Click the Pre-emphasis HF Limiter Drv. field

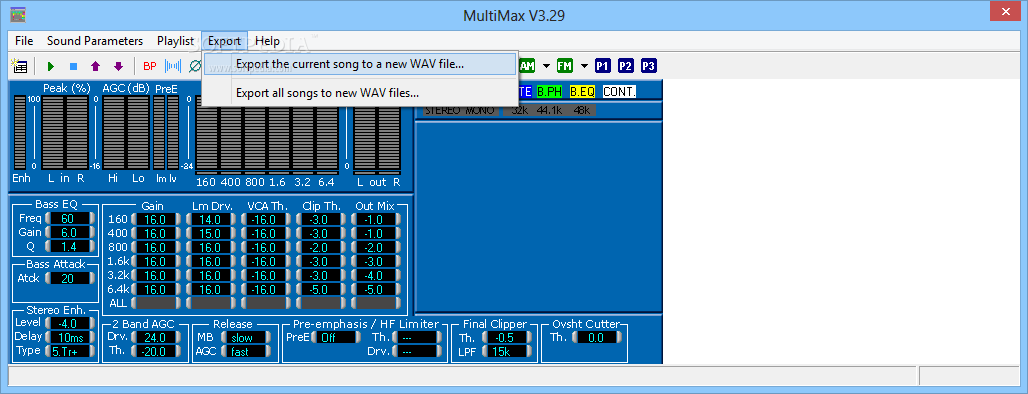(x=416, y=351)
